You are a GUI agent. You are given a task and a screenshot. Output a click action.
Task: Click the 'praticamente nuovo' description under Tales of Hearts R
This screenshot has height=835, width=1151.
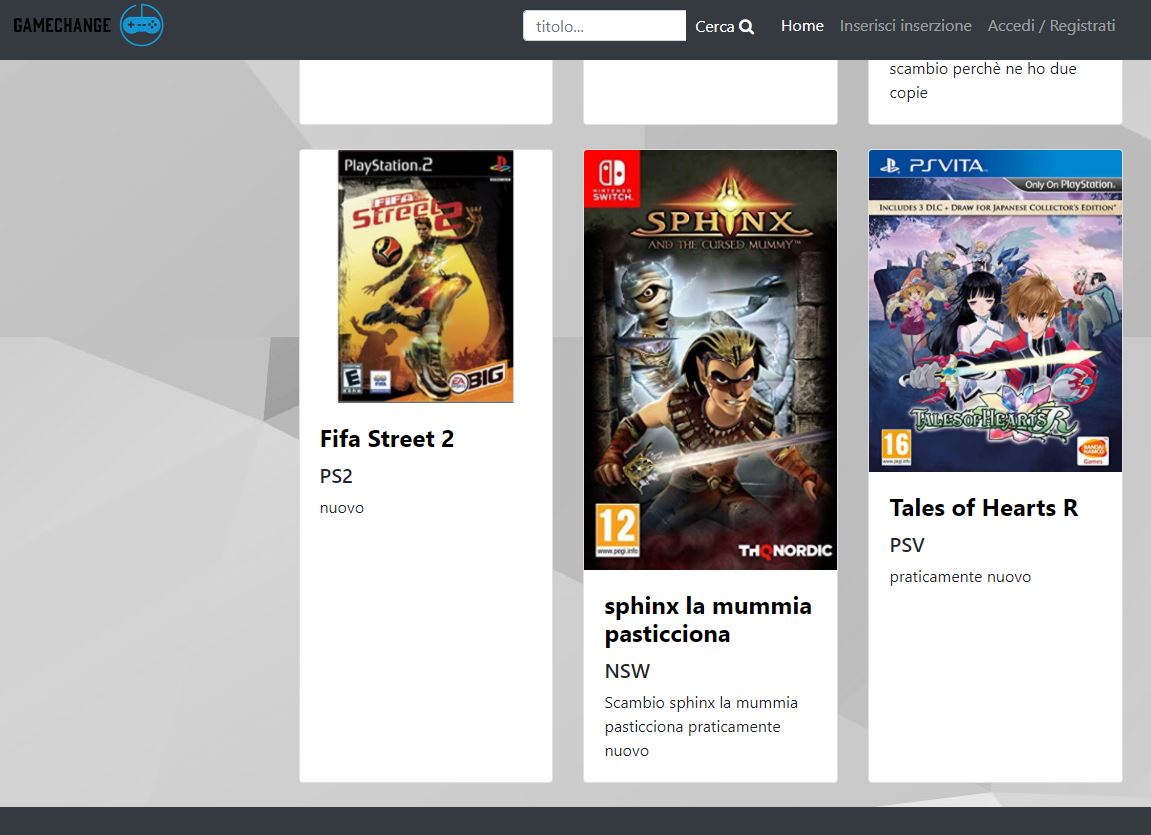coord(960,577)
